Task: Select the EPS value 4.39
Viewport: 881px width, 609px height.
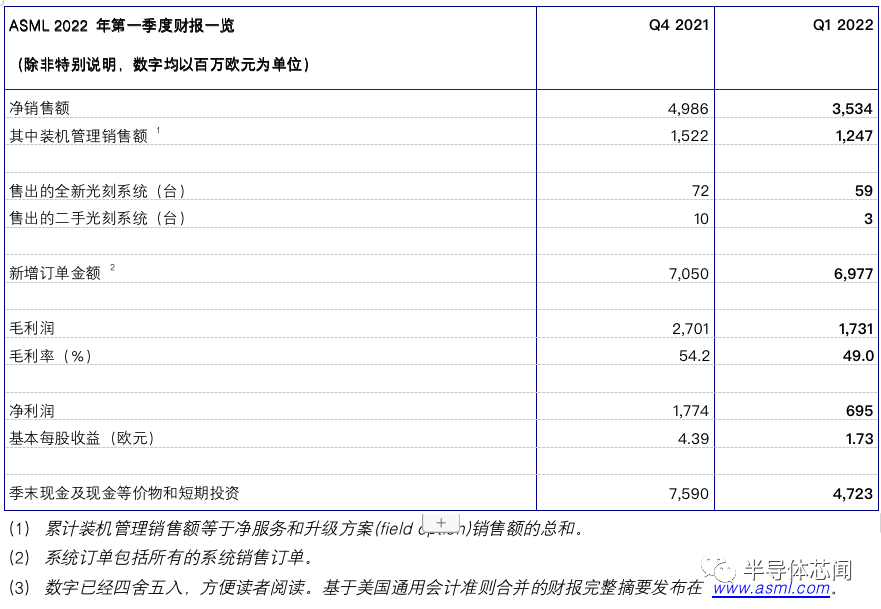Action: pyautogui.click(x=693, y=439)
